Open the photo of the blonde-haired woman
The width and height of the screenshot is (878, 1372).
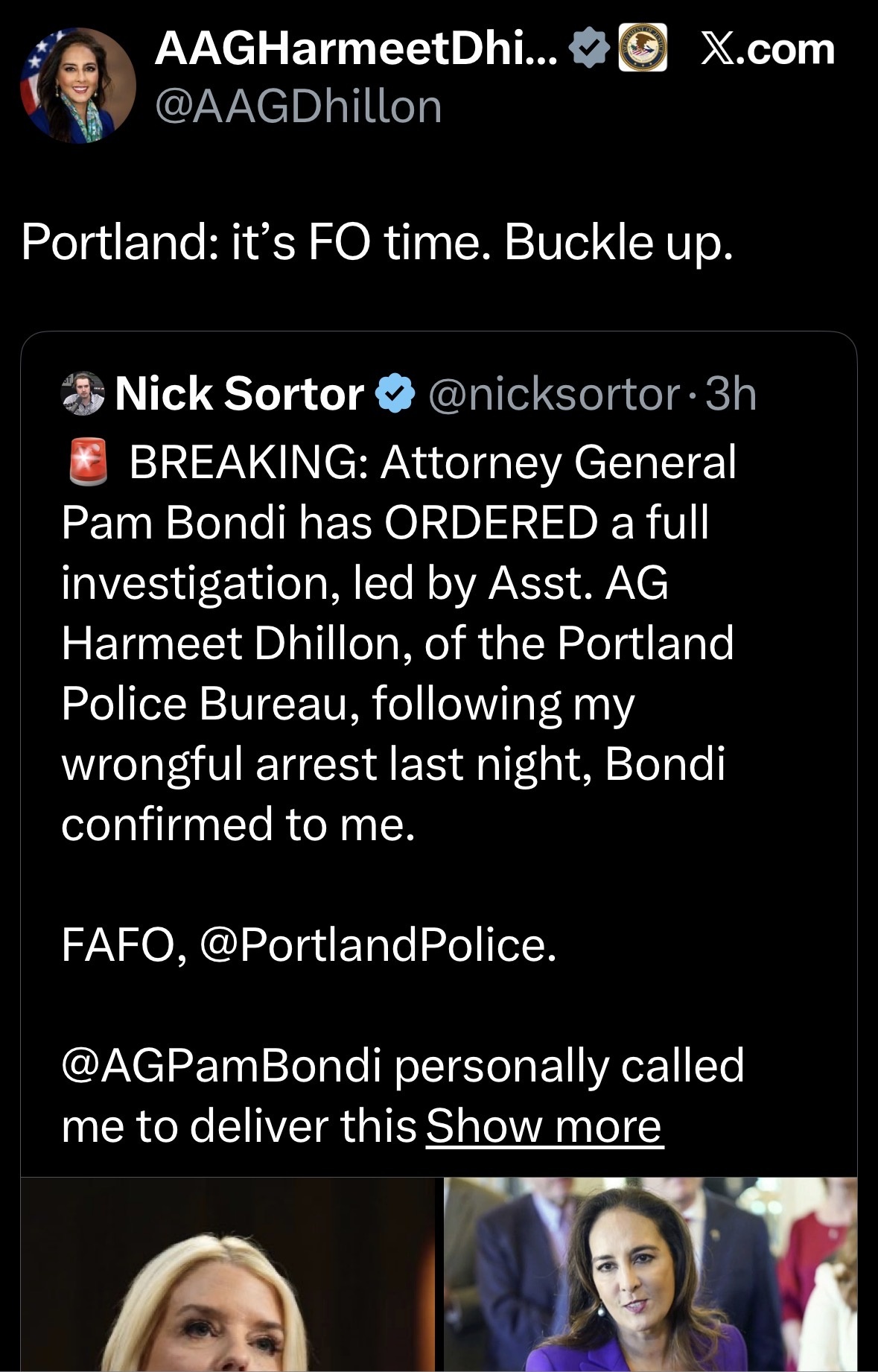(x=227, y=1274)
